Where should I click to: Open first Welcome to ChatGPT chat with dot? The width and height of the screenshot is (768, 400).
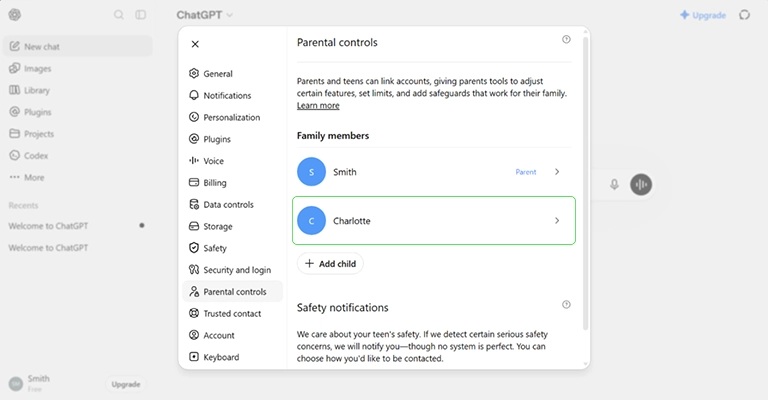click(x=76, y=226)
